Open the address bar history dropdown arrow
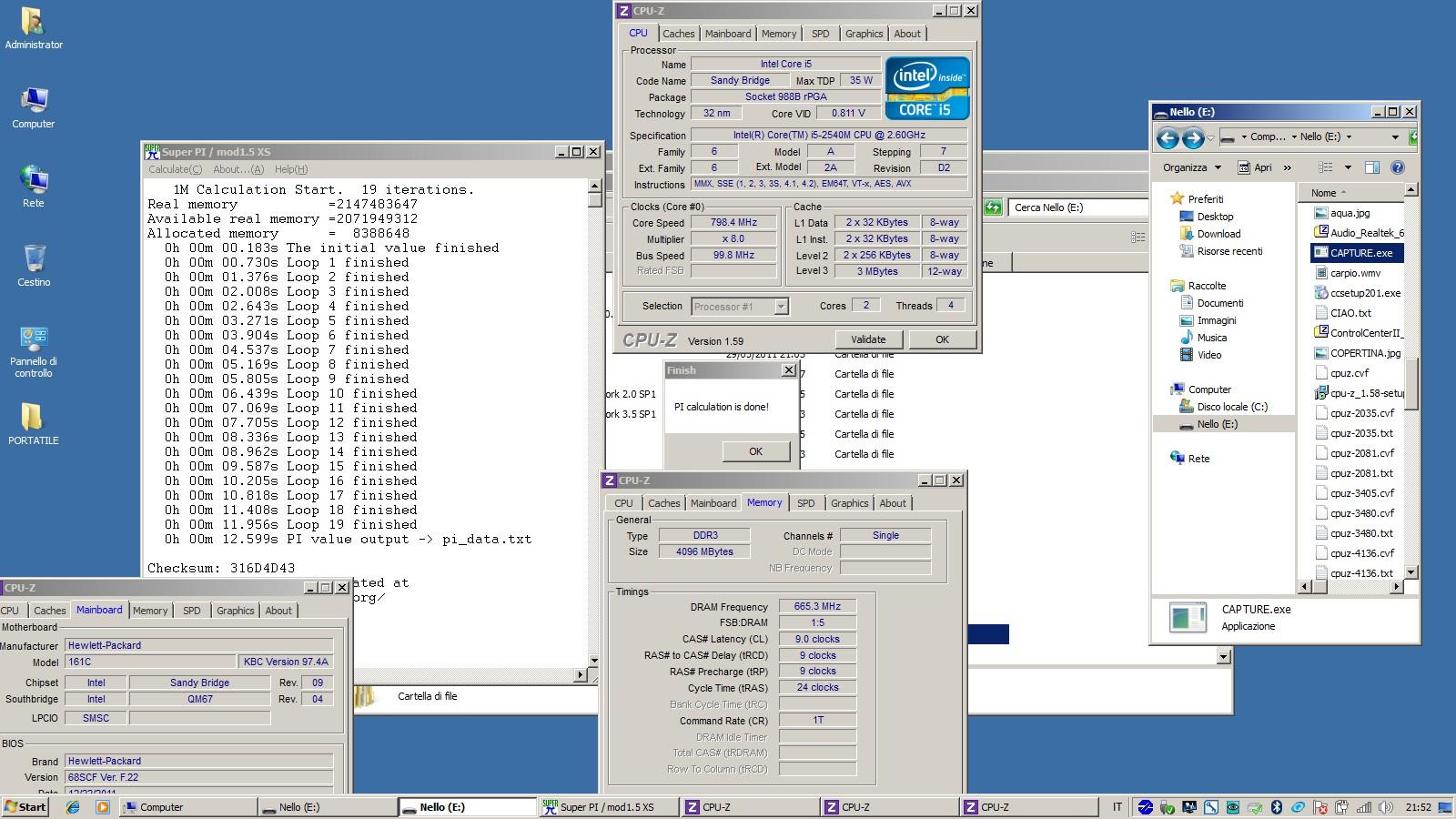The height and width of the screenshot is (819, 1456). (1395, 137)
